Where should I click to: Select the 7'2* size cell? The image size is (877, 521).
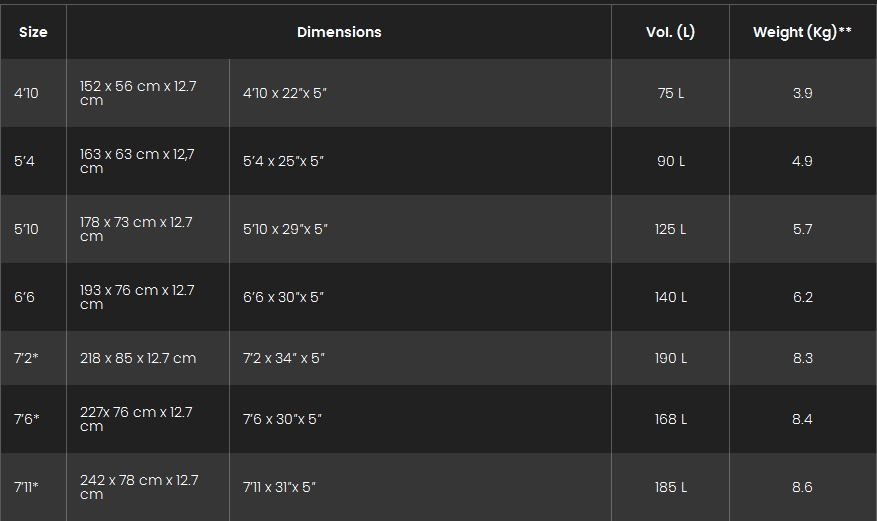pyautogui.click(x=33, y=358)
